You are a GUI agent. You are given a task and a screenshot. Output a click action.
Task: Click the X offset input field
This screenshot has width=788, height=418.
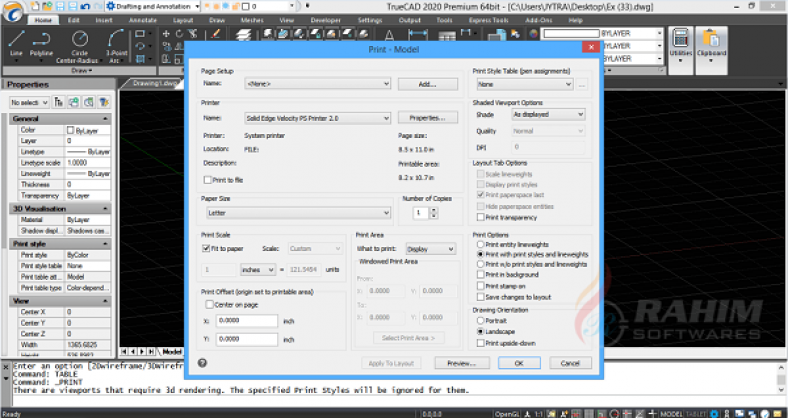pos(247,321)
